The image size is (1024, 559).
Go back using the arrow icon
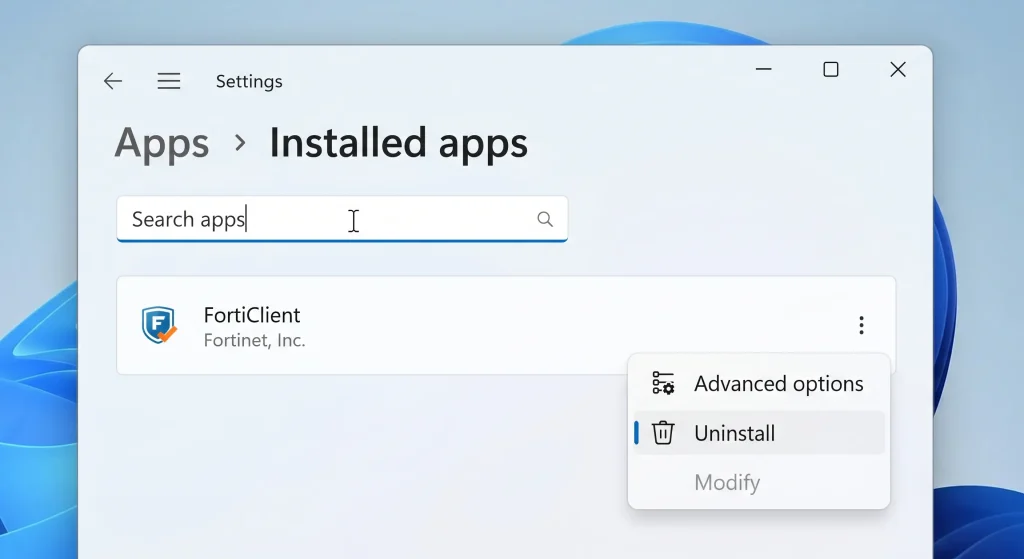point(113,81)
